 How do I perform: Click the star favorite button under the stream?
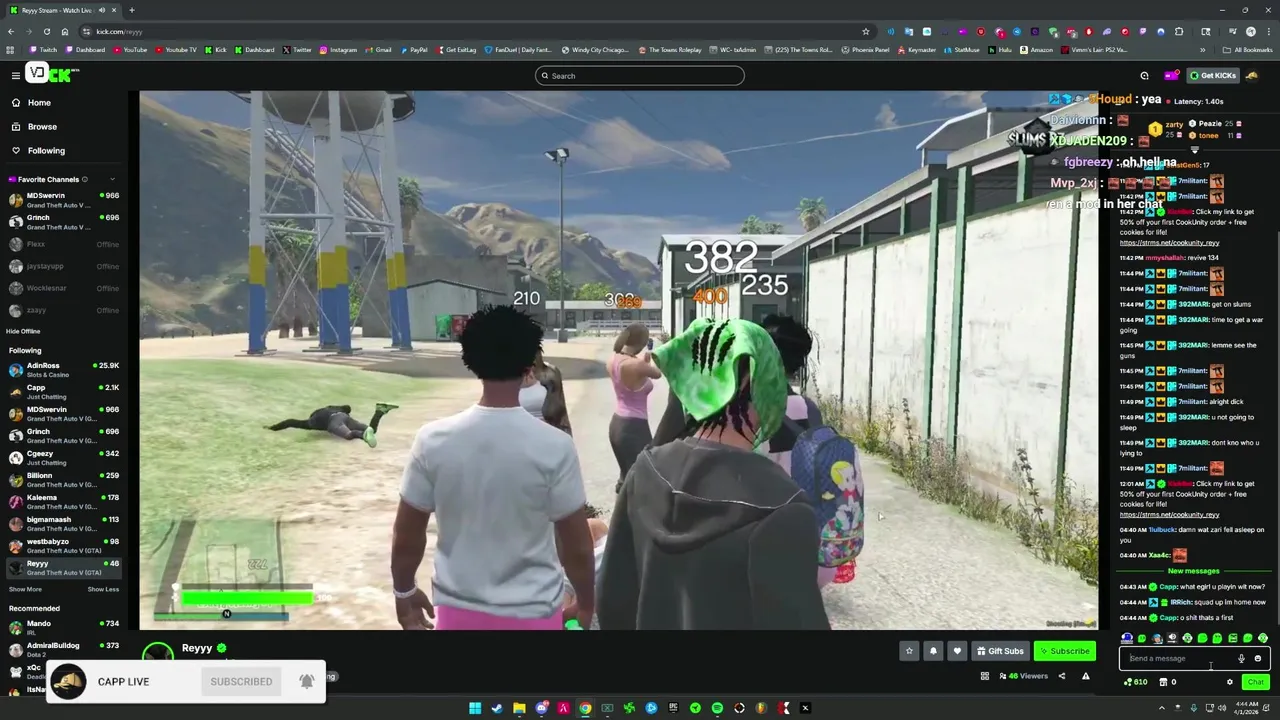909,651
